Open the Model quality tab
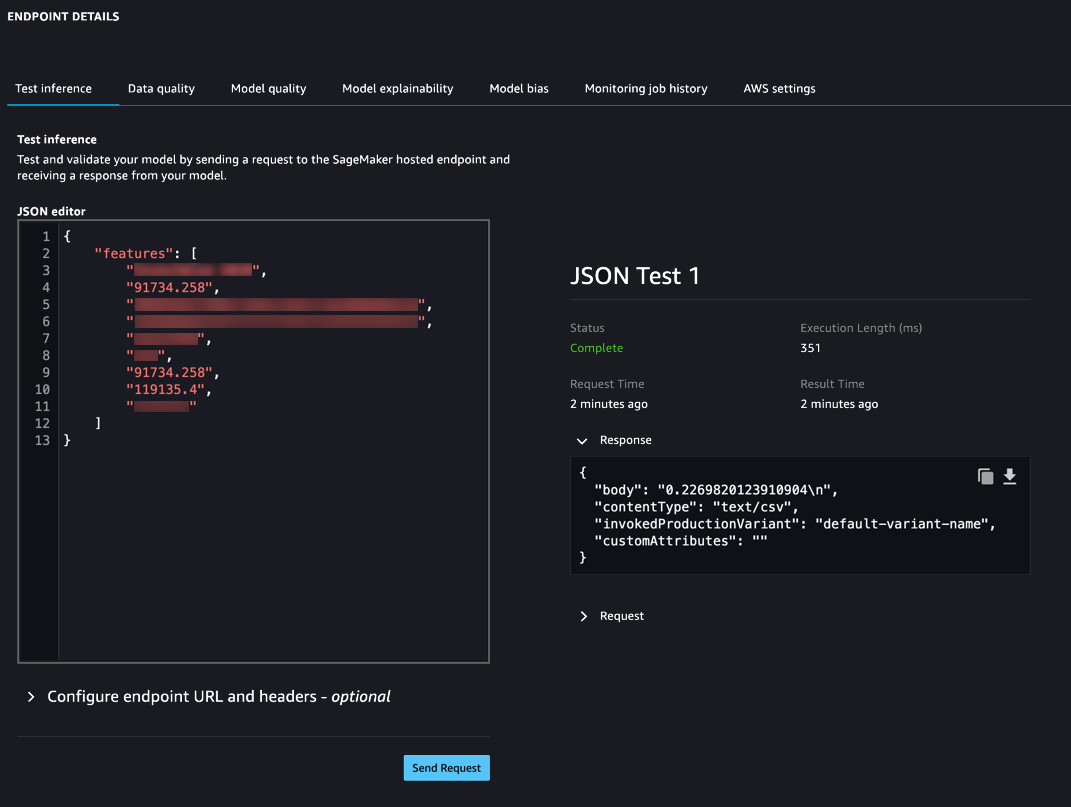Image resolution: width=1071 pixels, height=807 pixels. [268, 88]
